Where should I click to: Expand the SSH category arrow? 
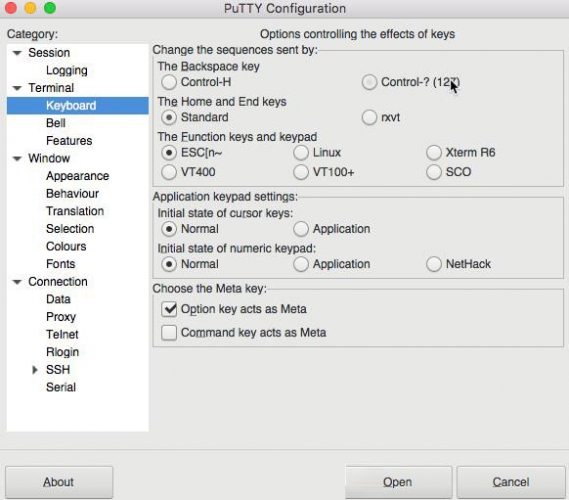click(35, 370)
